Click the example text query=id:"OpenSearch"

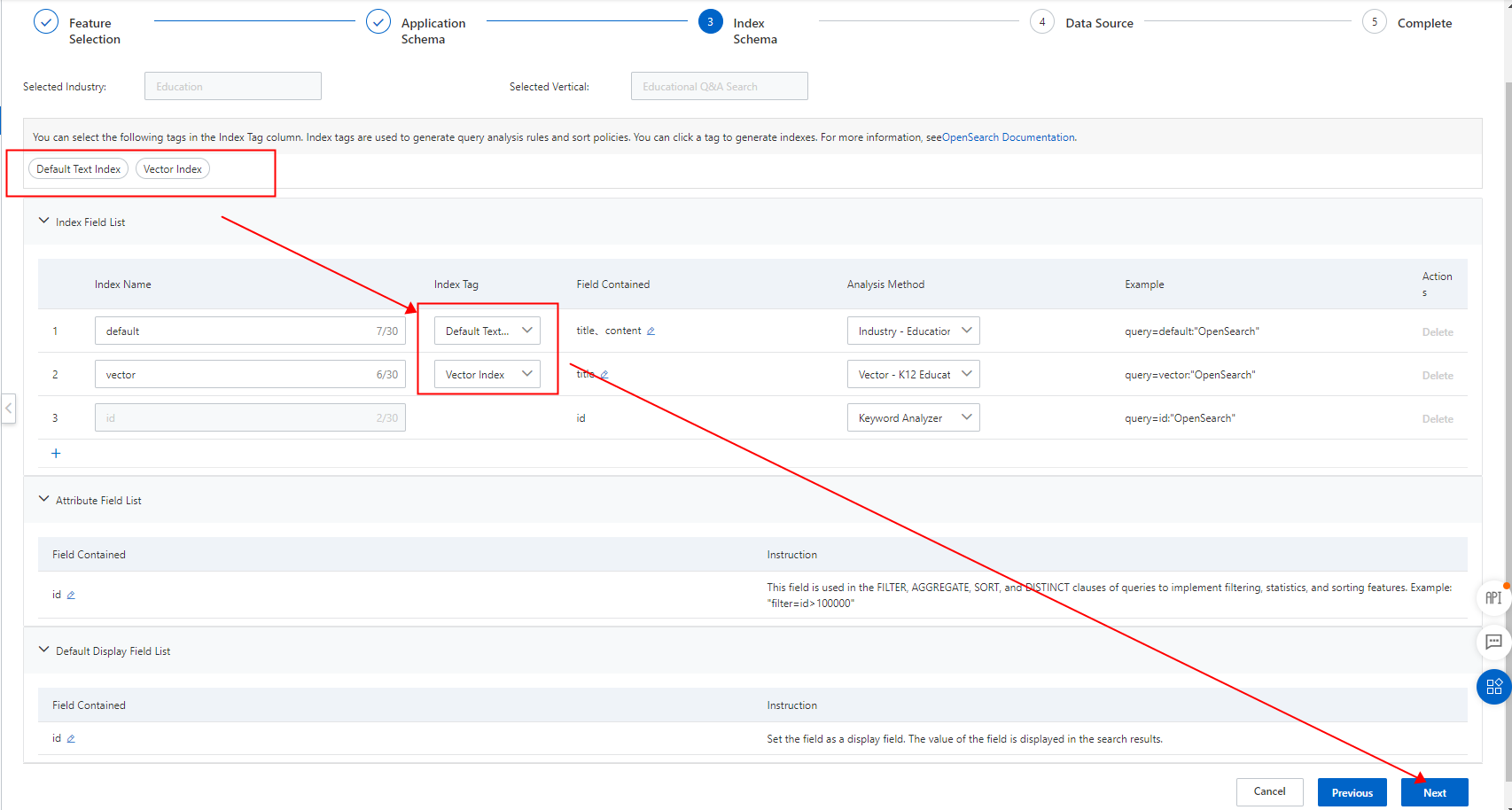(x=1180, y=418)
